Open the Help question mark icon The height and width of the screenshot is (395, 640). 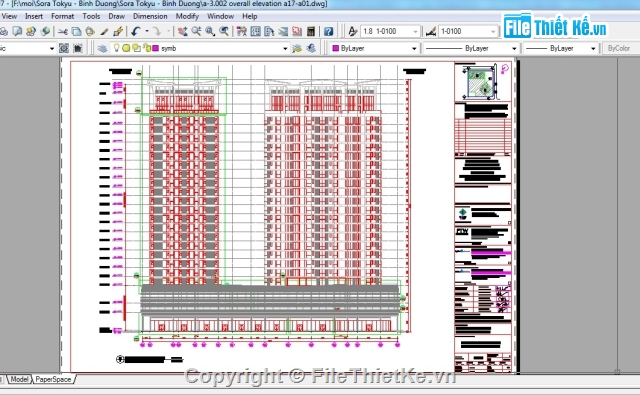(329, 31)
